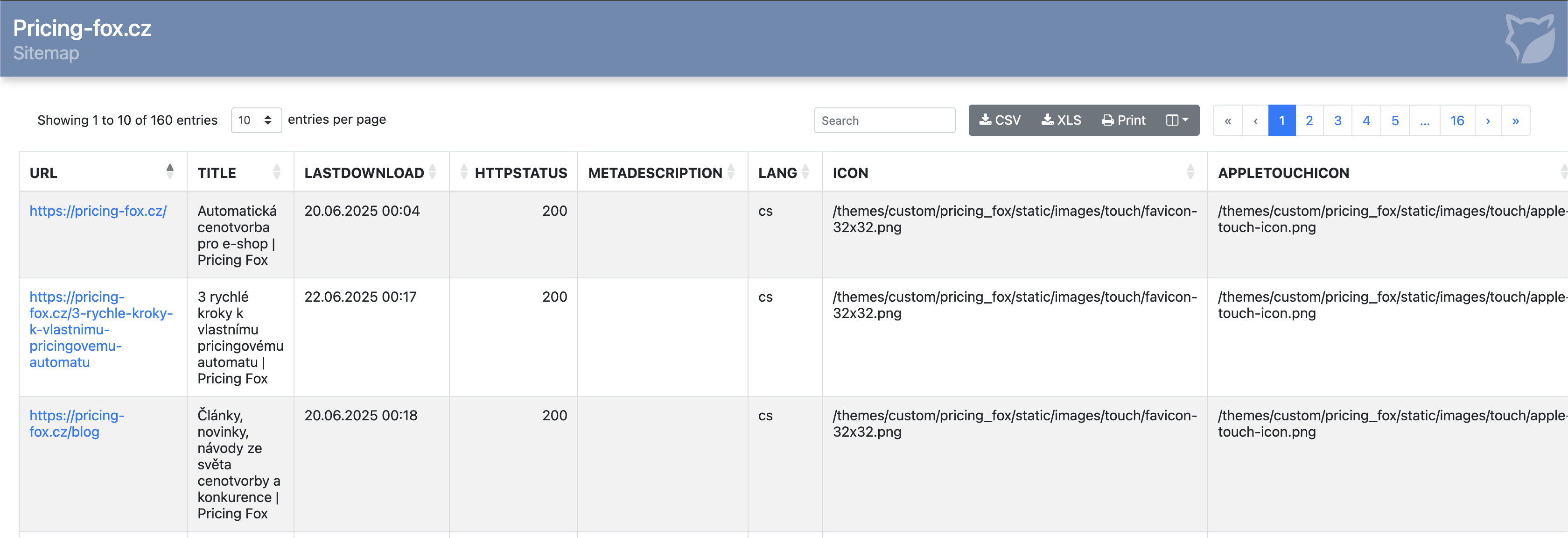Screen dimensions: 1568x538
Task: Click apple-touch-icon.png path in the first row
Action: pos(1392,219)
